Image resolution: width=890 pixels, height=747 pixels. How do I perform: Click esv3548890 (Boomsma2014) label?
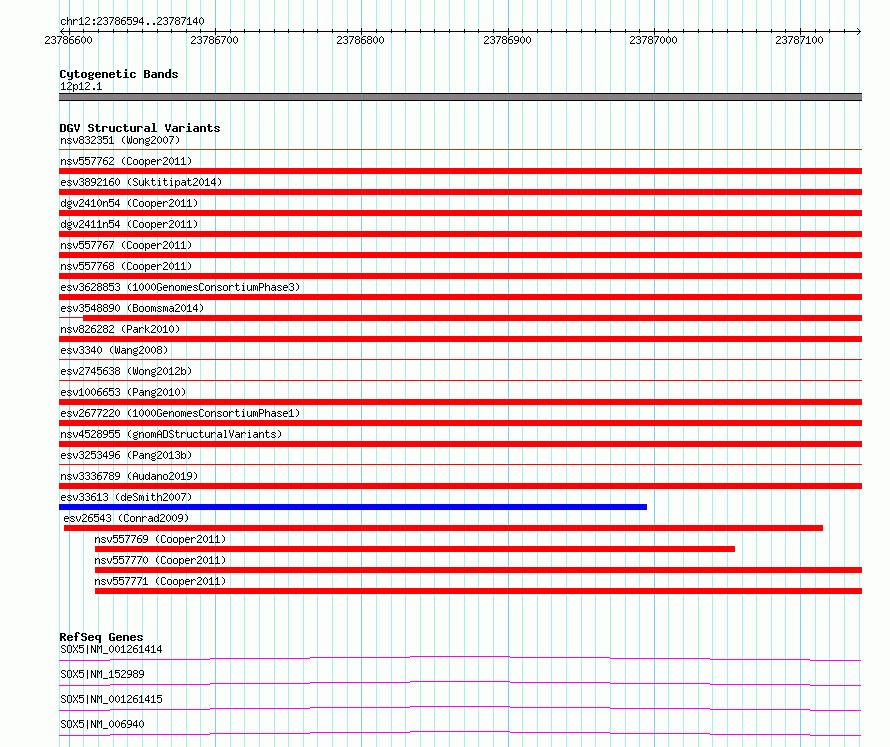(x=132, y=308)
